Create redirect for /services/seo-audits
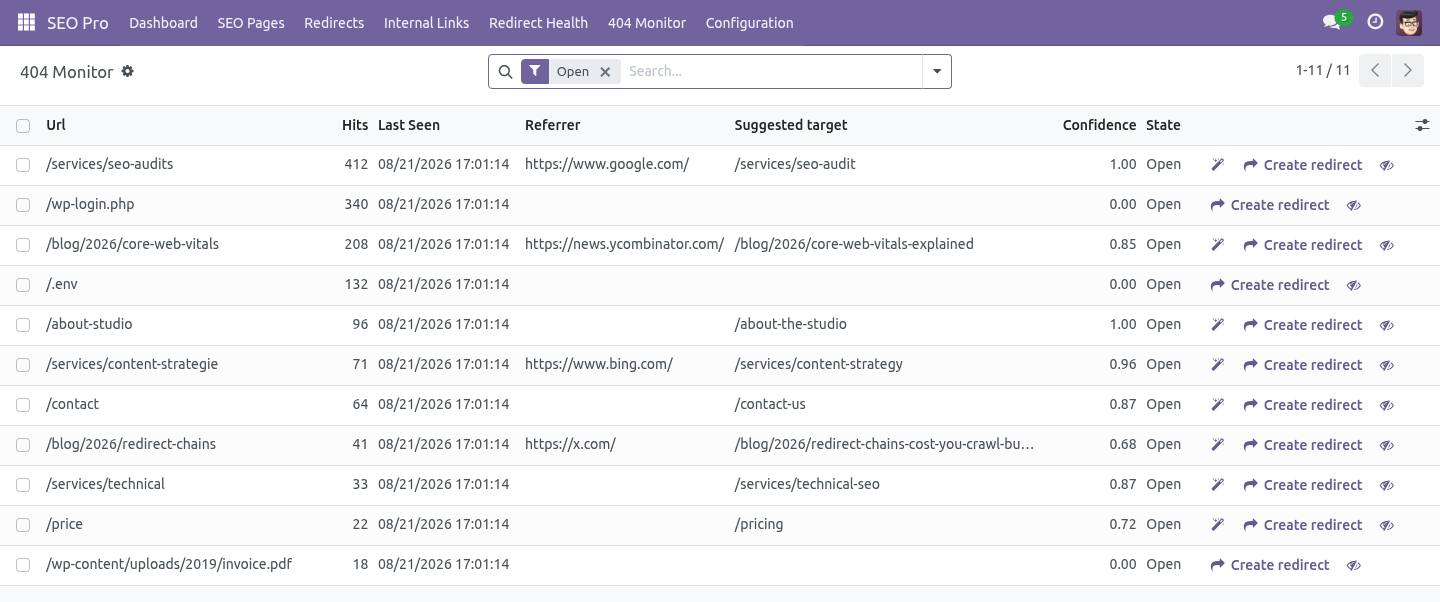The height and width of the screenshot is (602, 1440). coord(1303,165)
